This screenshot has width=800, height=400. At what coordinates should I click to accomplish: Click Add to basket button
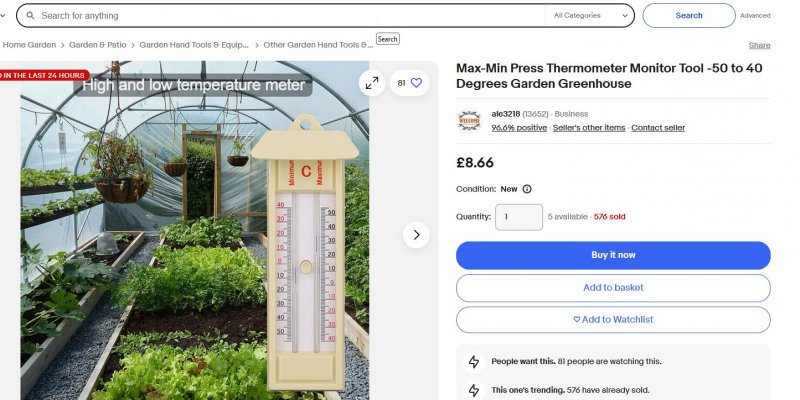[613, 288]
